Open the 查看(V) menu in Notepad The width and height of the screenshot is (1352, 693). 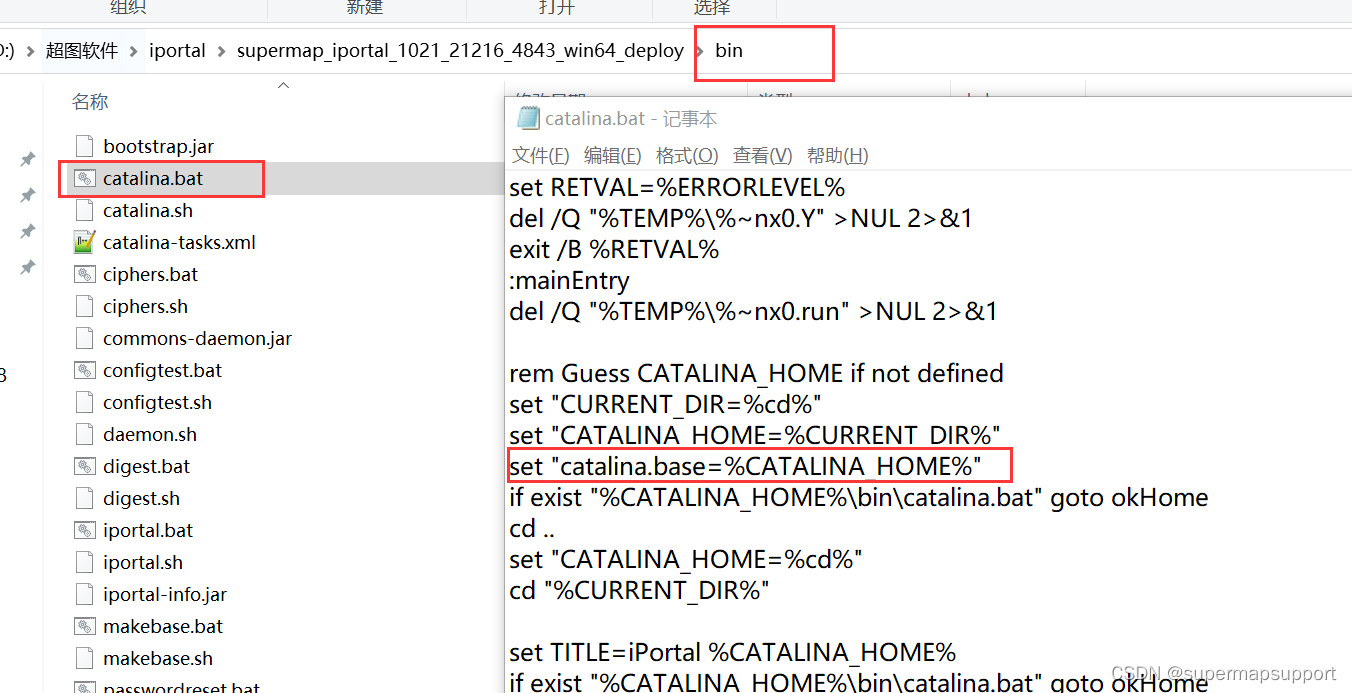[x=763, y=155]
